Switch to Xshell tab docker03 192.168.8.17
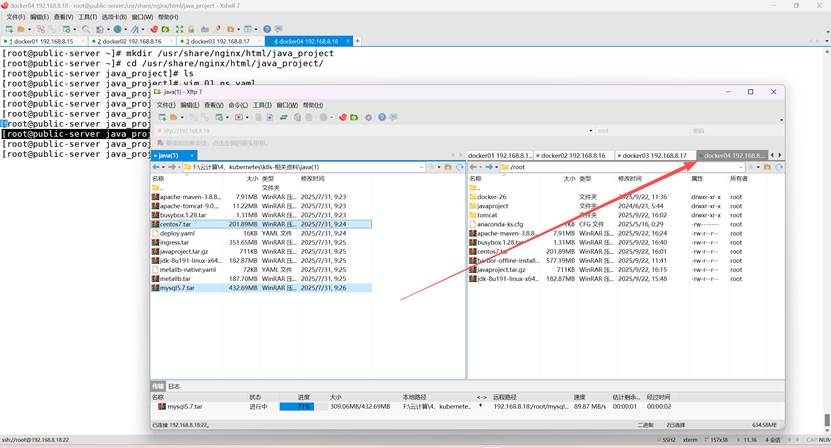Screen dimensions: 831x448 click(x=221, y=41)
